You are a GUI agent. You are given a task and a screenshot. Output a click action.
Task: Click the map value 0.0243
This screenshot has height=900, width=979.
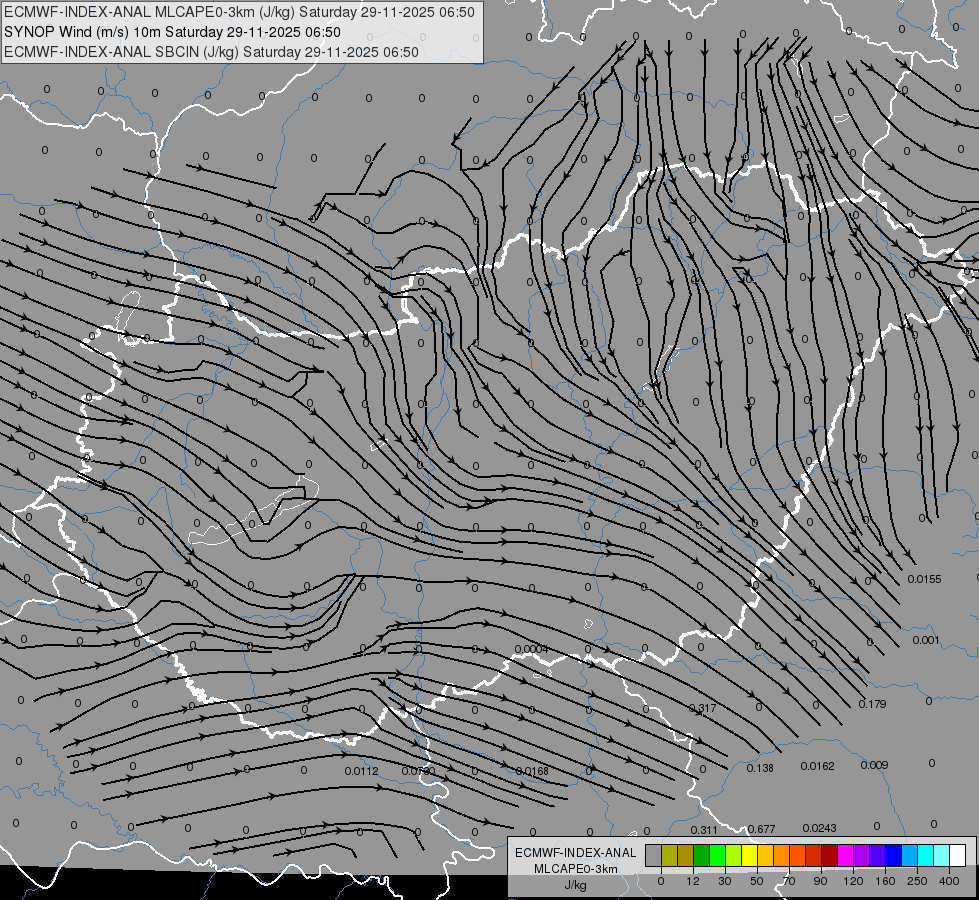click(x=819, y=828)
